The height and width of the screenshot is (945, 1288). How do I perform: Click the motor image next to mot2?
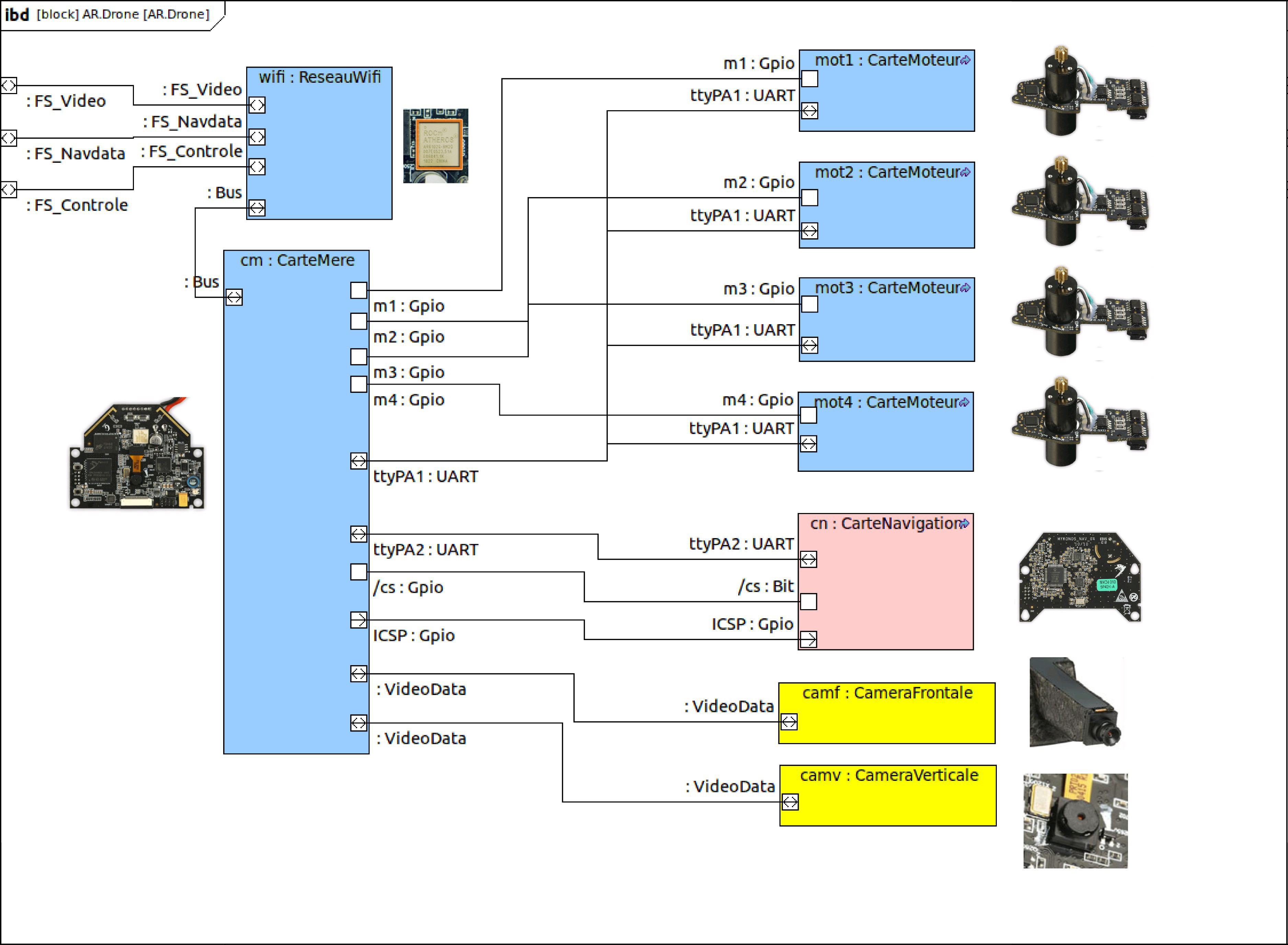pos(1080,201)
